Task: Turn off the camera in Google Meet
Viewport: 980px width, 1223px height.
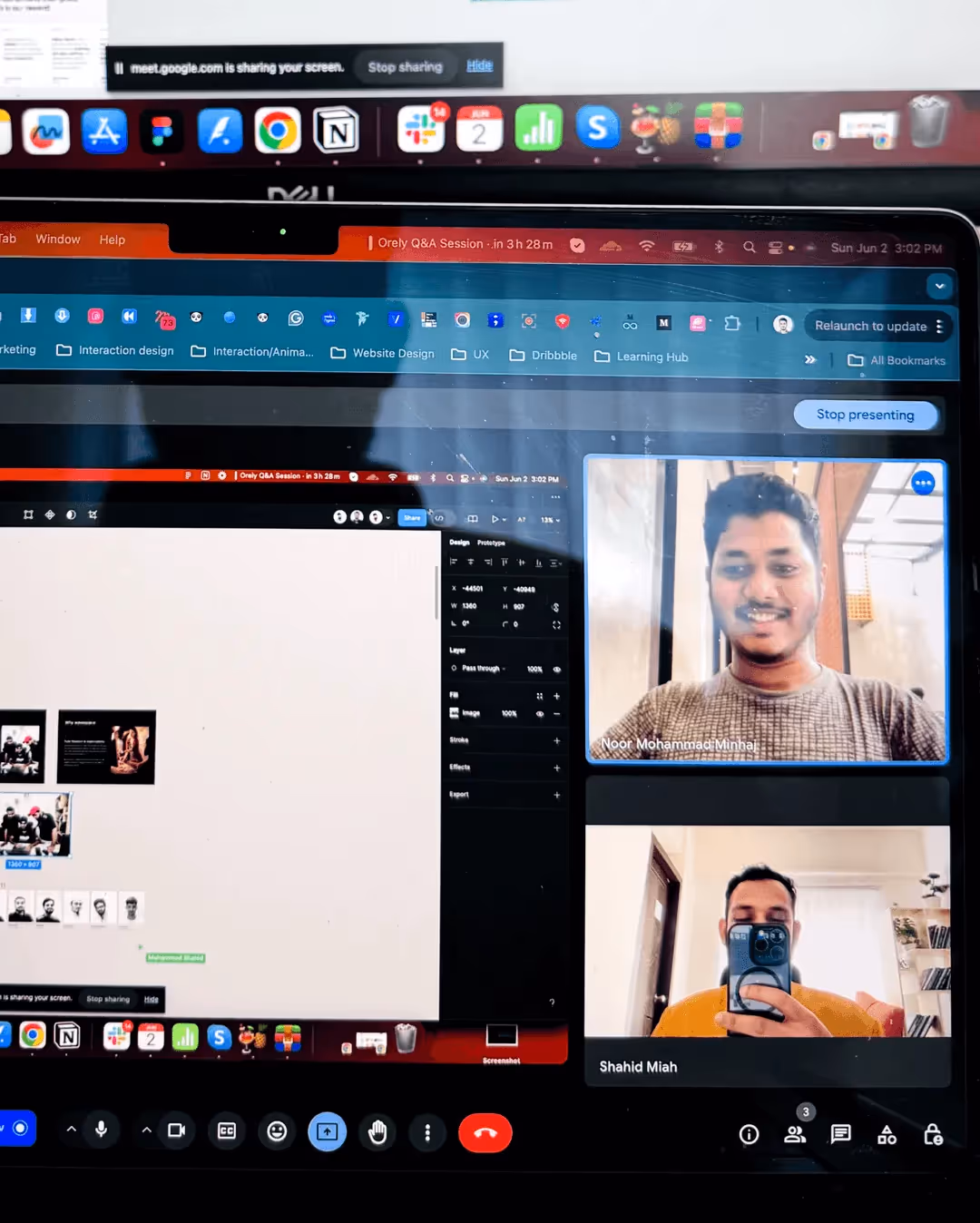Action: pyautogui.click(x=177, y=1130)
